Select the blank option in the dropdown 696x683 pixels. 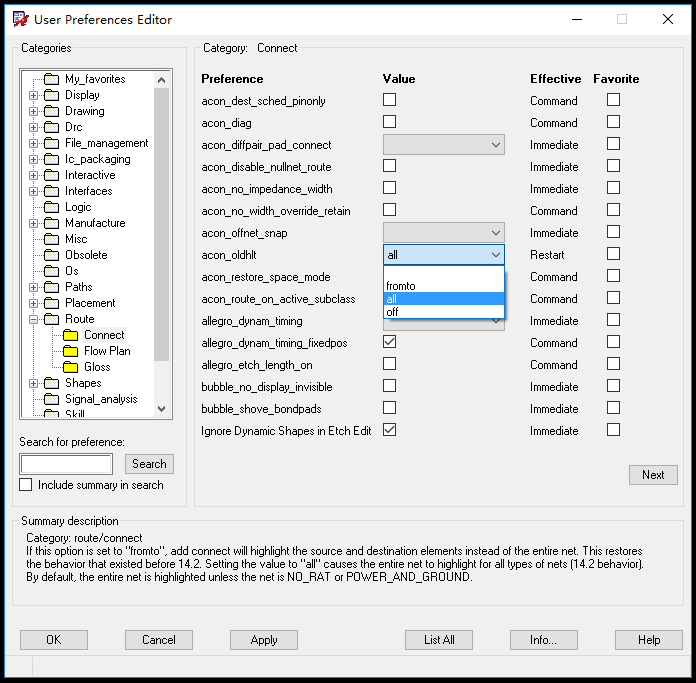(x=444, y=273)
